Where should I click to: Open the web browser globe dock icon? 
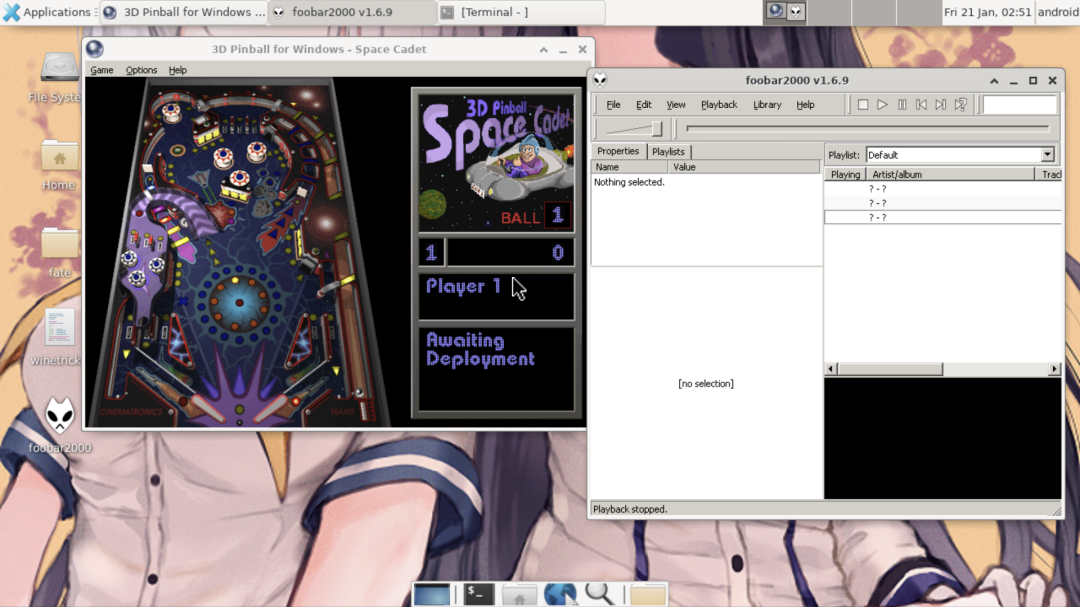pos(560,594)
